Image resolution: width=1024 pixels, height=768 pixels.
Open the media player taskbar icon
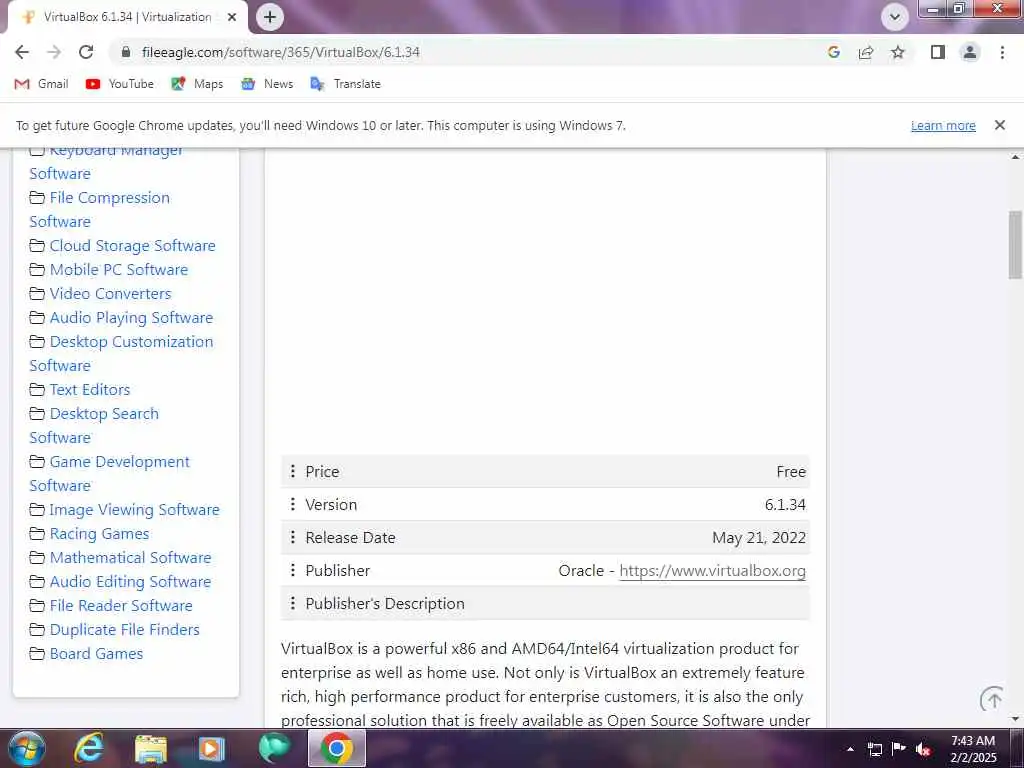click(211, 748)
